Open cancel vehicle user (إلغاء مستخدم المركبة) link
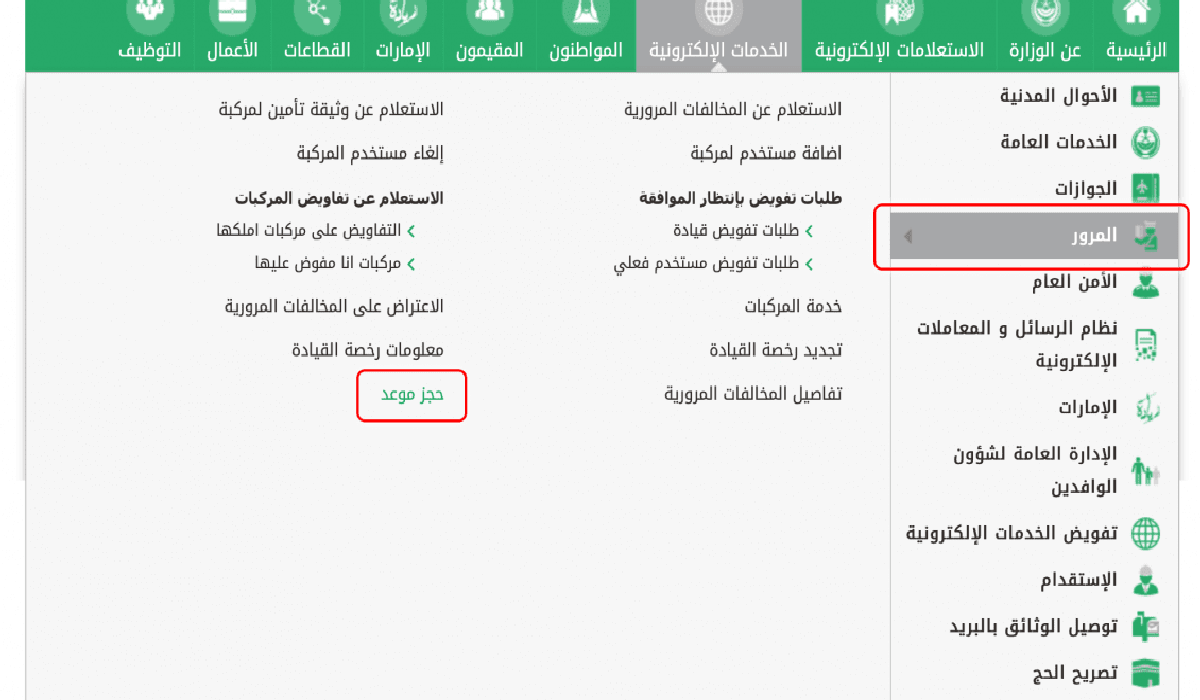 click(x=370, y=154)
